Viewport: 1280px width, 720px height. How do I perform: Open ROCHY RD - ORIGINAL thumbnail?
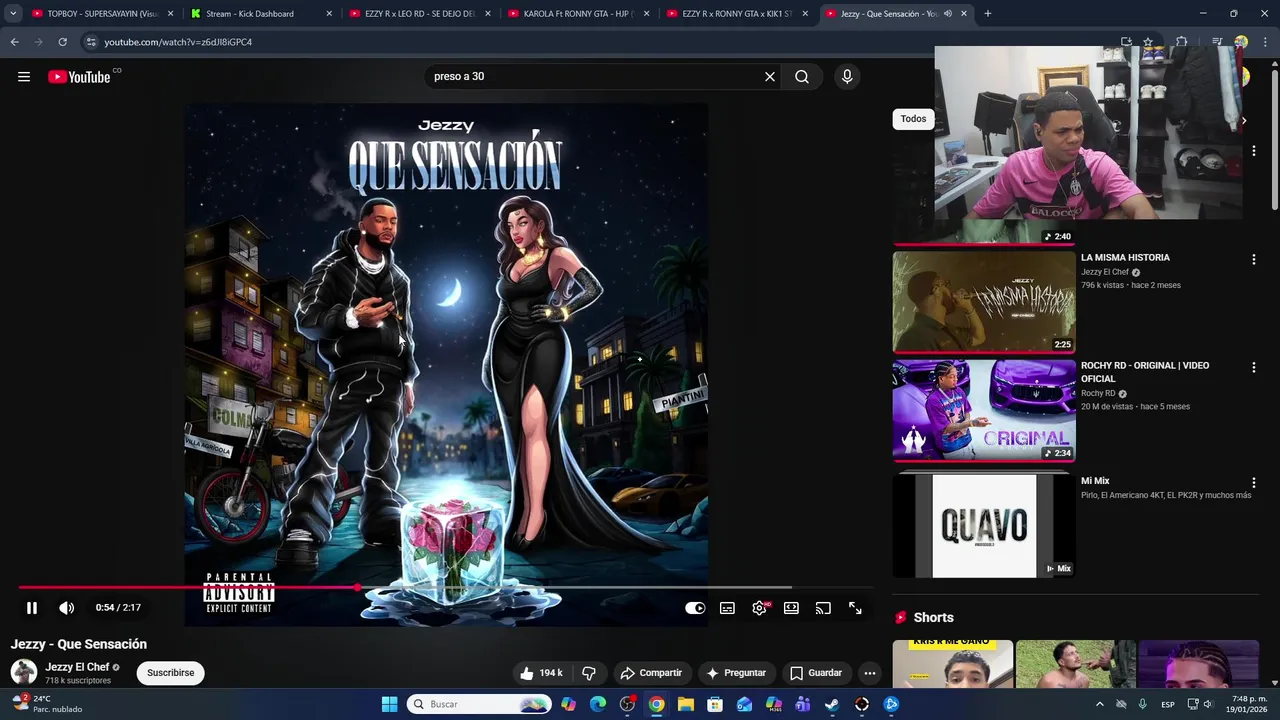coord(984,410)
